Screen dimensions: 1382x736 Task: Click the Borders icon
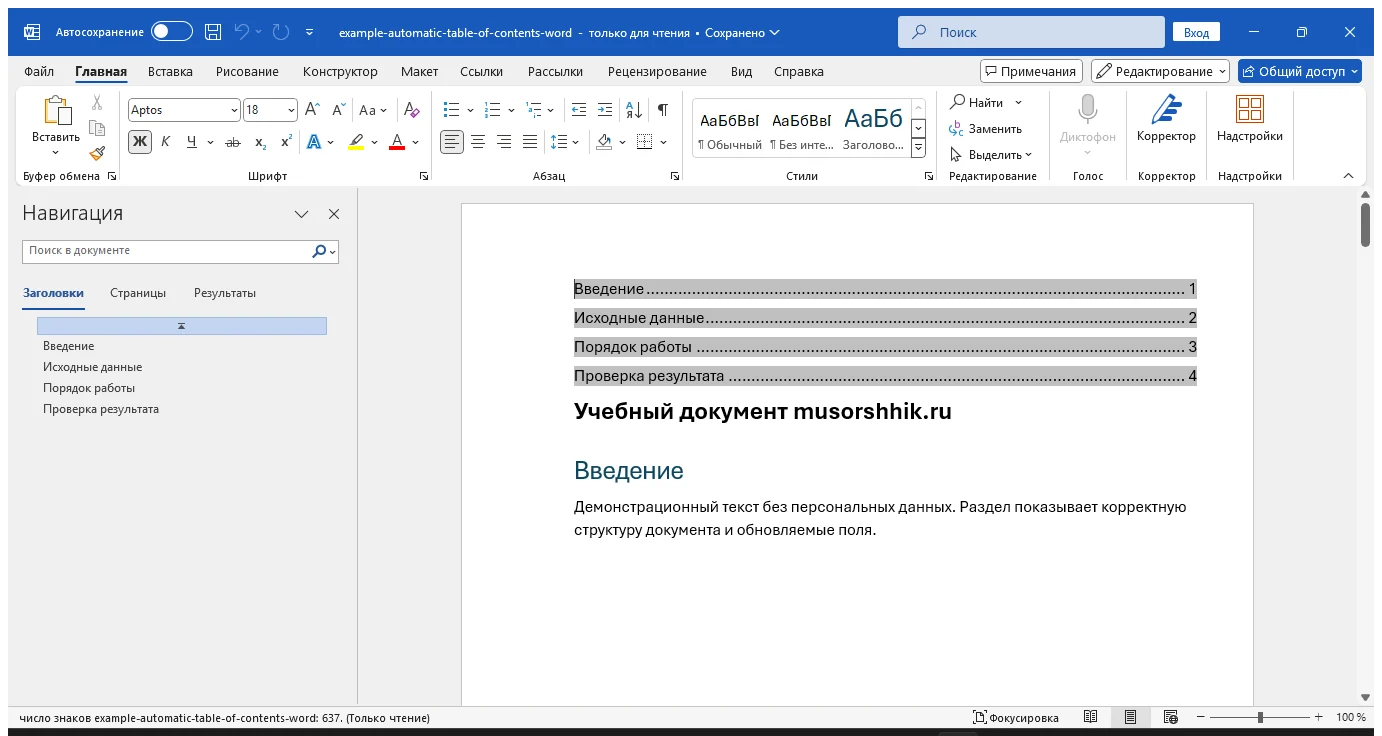(645, 142)
